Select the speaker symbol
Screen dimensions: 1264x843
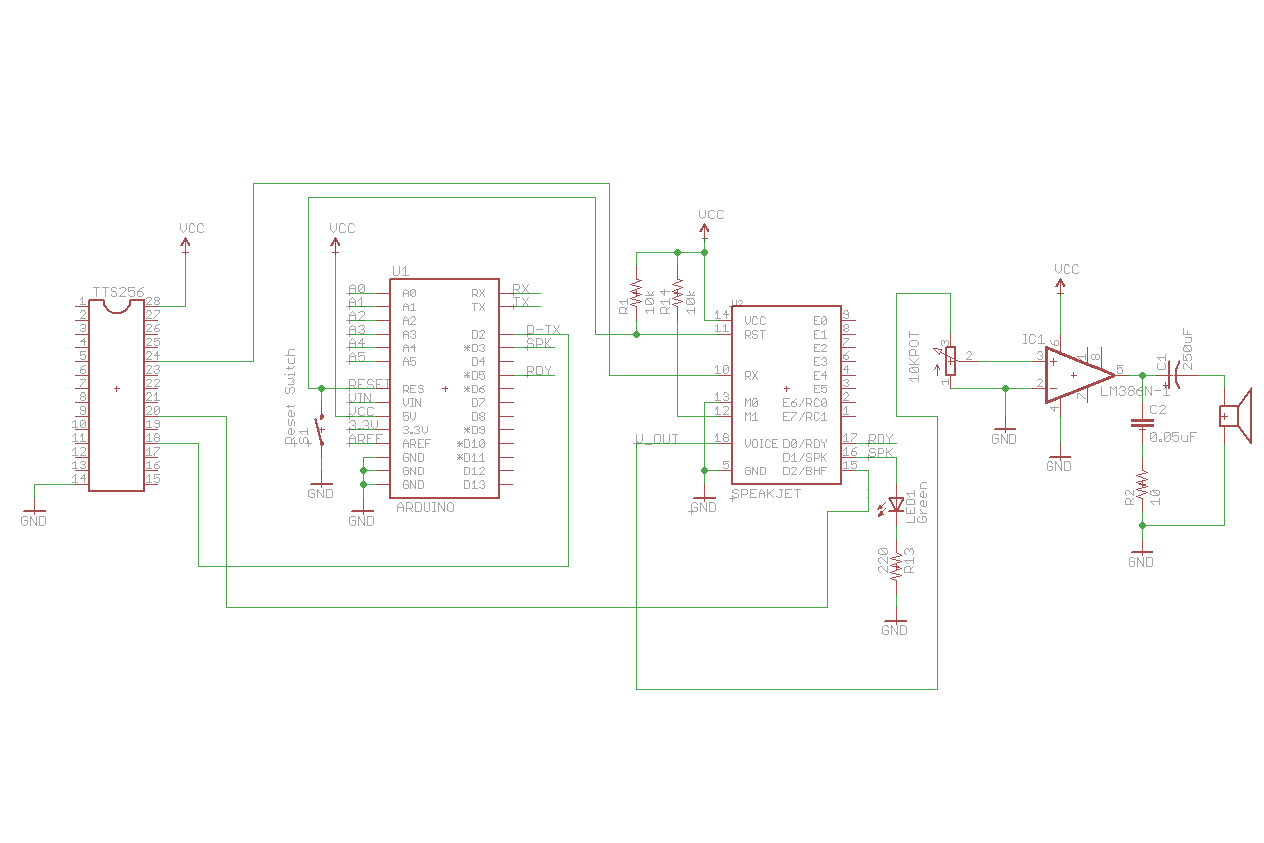coord(1236,416)
